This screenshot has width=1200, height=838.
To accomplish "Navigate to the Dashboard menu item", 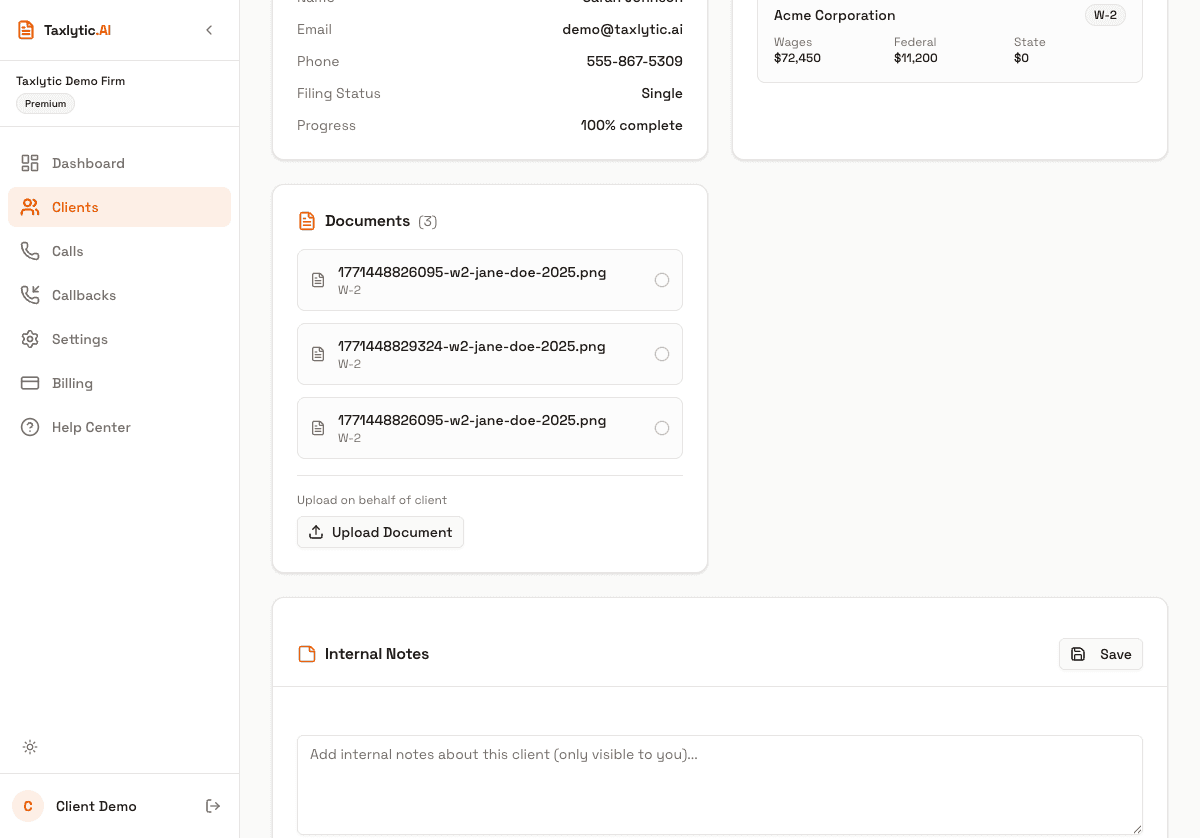I will tap(88, 163).
